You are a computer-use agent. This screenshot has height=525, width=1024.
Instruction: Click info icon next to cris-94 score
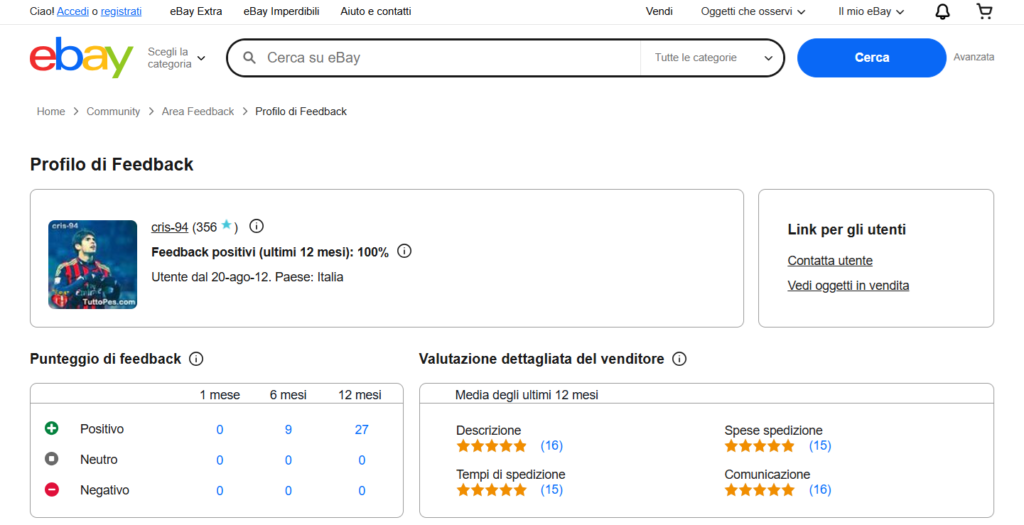click(256, 226)
